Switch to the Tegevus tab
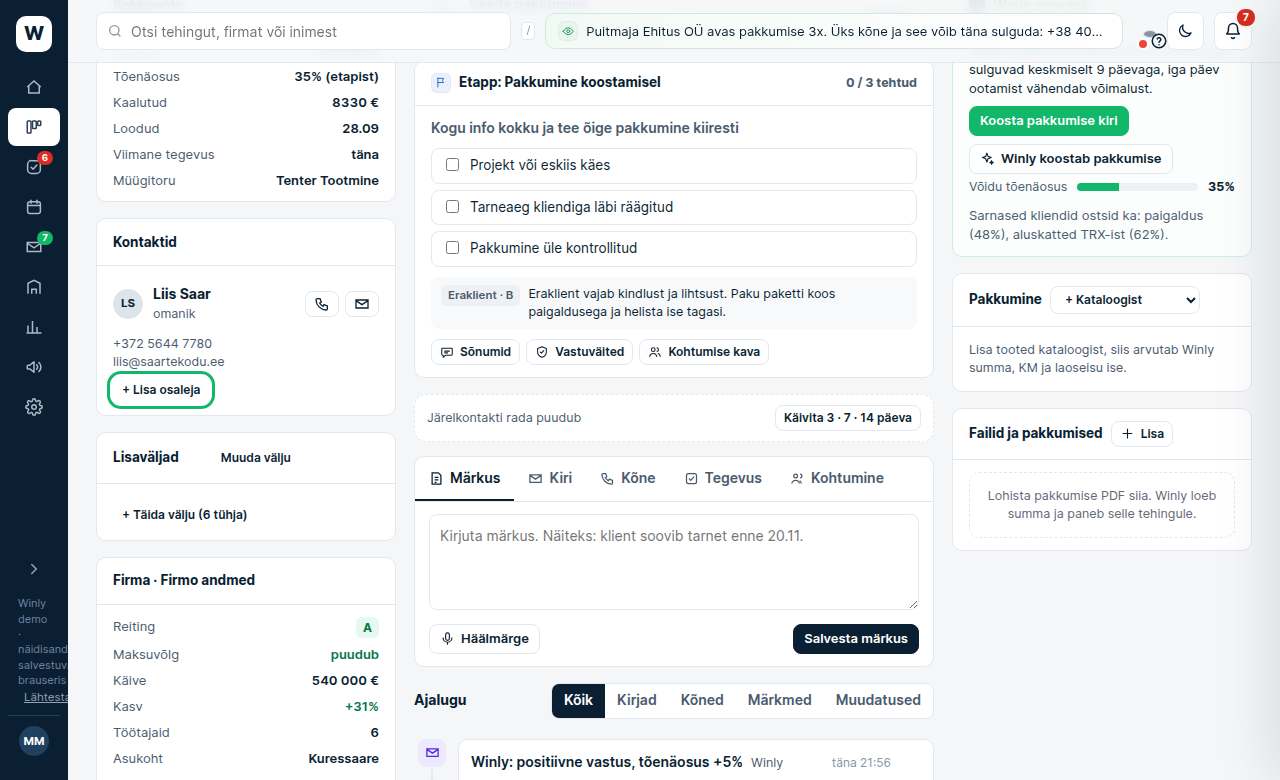Image resolution: width=1280 pixels, height=780 pixels. (723, 478)
